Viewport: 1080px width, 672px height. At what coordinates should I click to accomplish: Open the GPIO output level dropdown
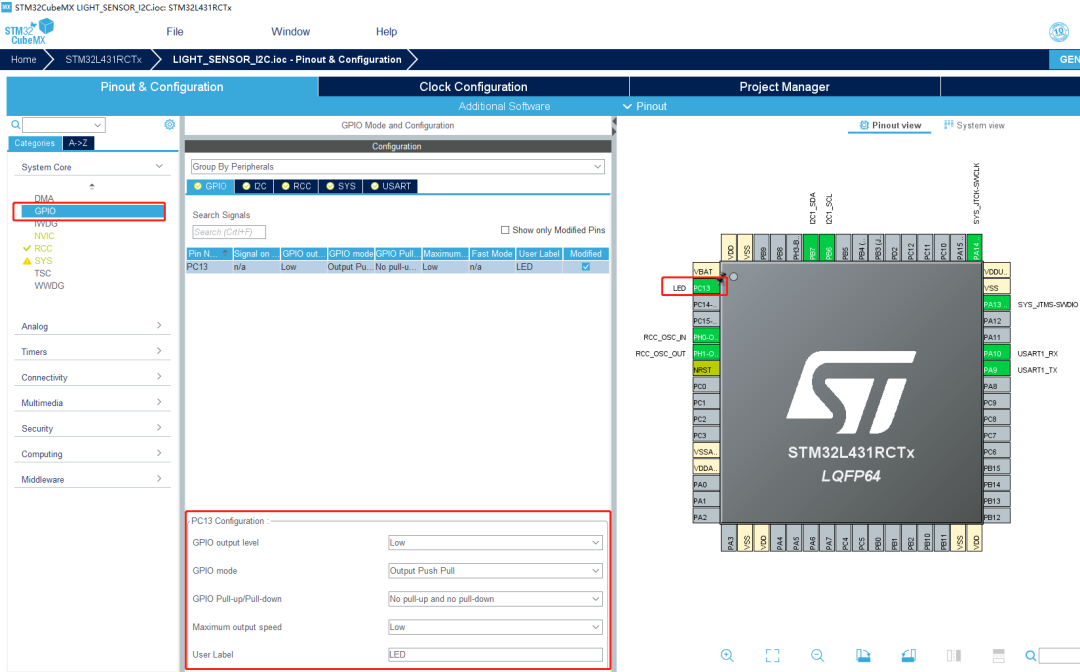pyautogui.click(x=495, y=543)
